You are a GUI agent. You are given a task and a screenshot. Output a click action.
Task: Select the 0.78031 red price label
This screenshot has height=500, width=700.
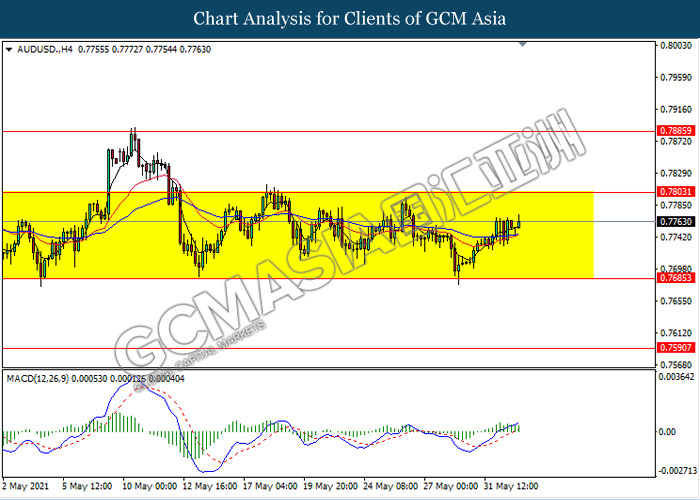click(676, 192)
